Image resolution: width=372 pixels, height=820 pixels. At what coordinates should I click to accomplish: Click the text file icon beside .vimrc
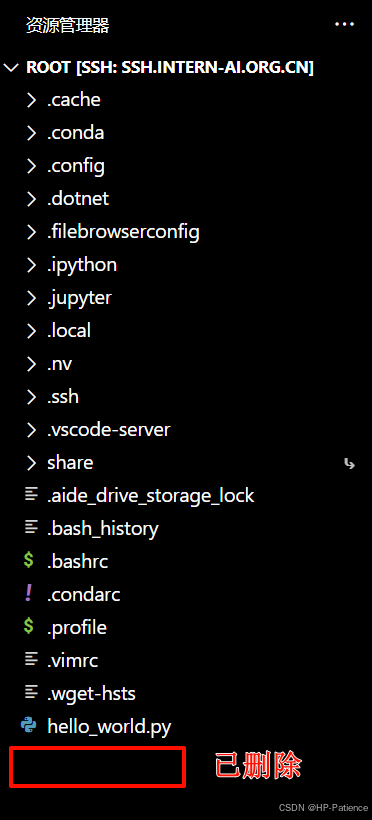click(x=31, y=659)
